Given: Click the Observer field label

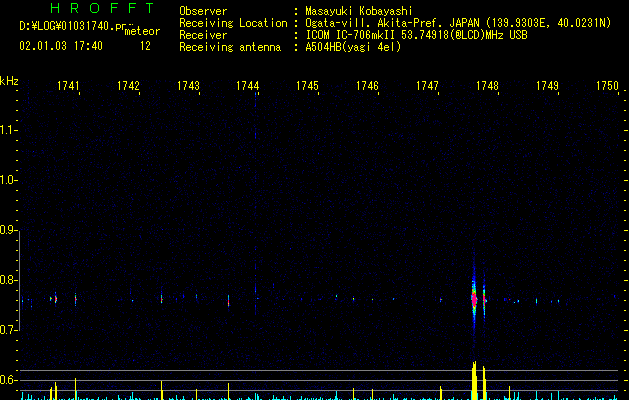Looking at the screenshot, I should tap(203, 11).
